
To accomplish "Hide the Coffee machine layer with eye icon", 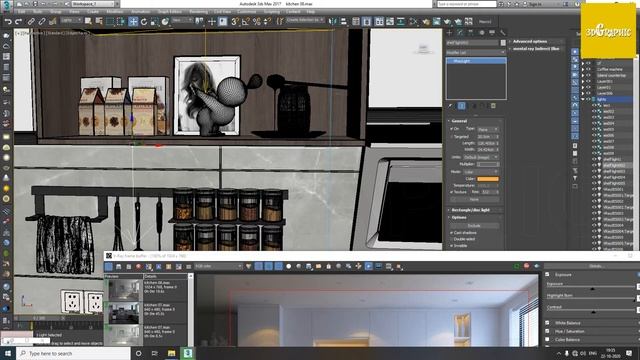I will (588, 69).
